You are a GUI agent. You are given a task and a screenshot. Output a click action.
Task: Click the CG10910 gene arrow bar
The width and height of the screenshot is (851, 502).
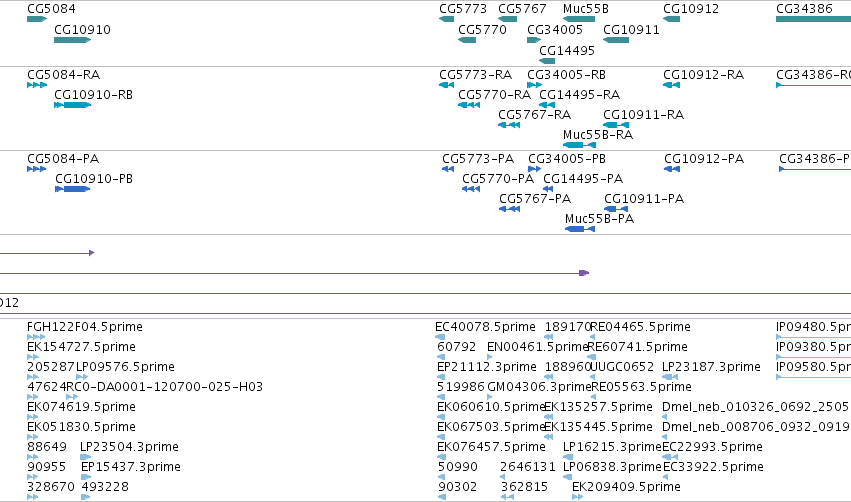pos(72,40)
